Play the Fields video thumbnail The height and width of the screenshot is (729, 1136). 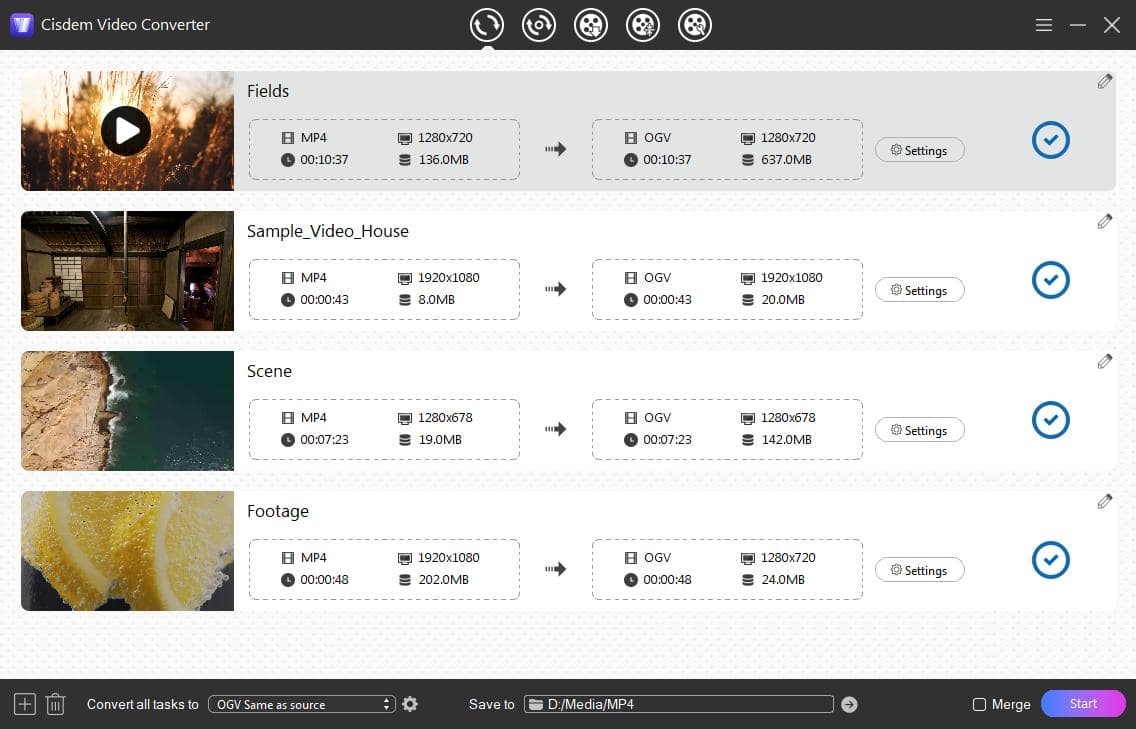(126, 130)
